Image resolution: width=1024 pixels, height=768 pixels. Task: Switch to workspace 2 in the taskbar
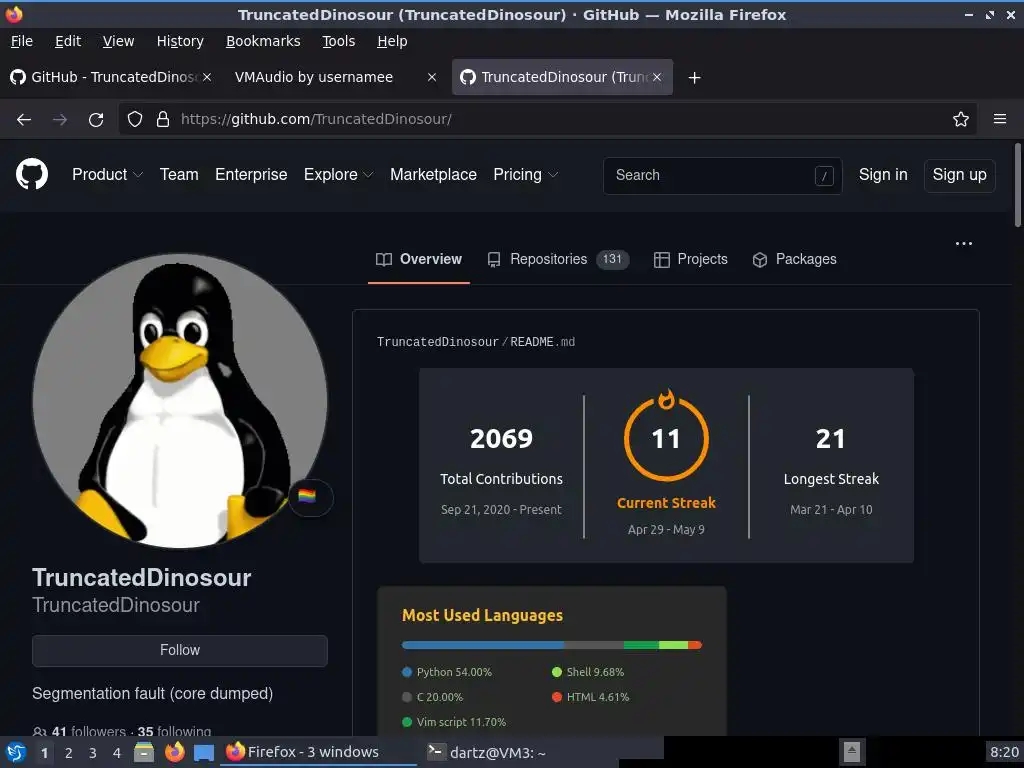click(69, 753)
